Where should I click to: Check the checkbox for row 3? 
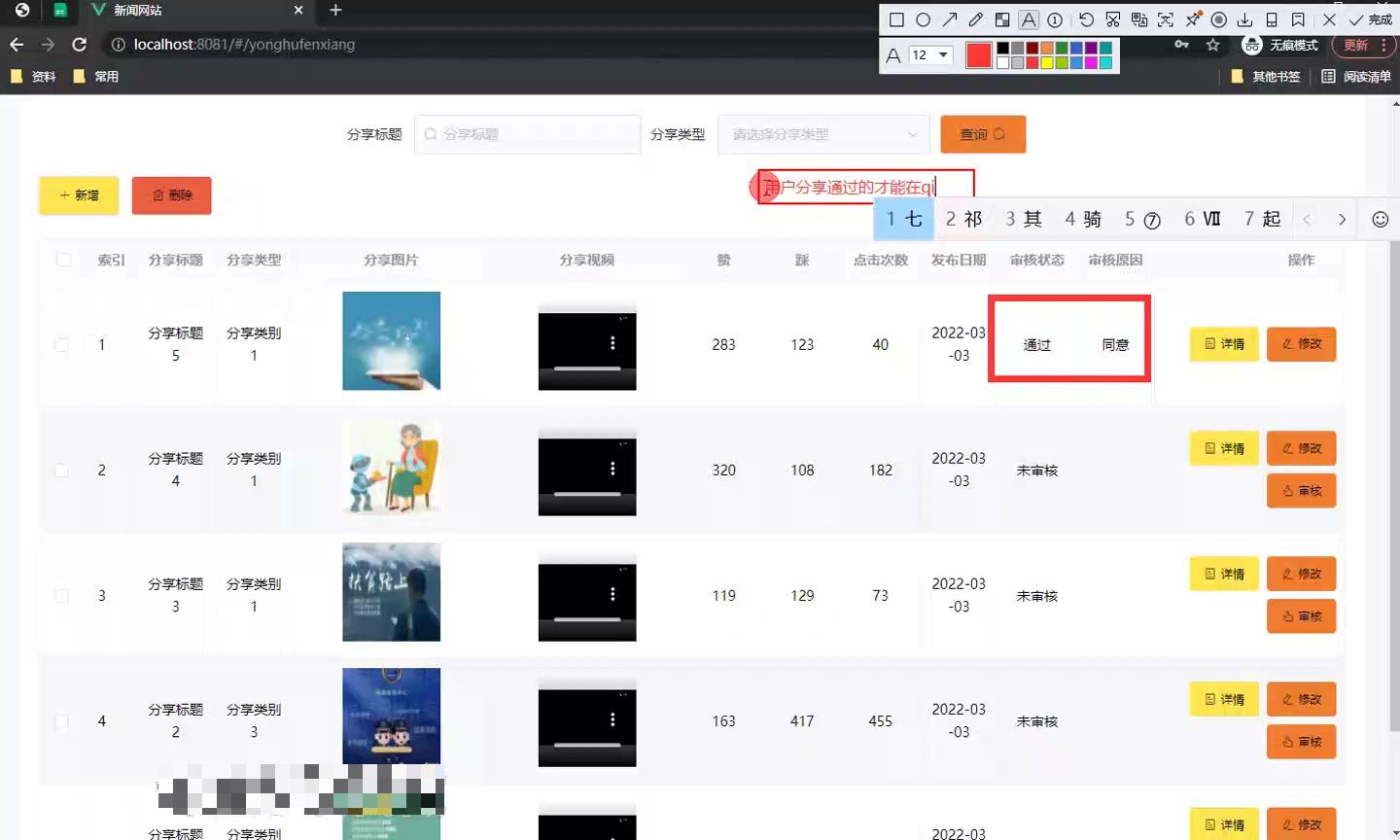pos(62,595)
